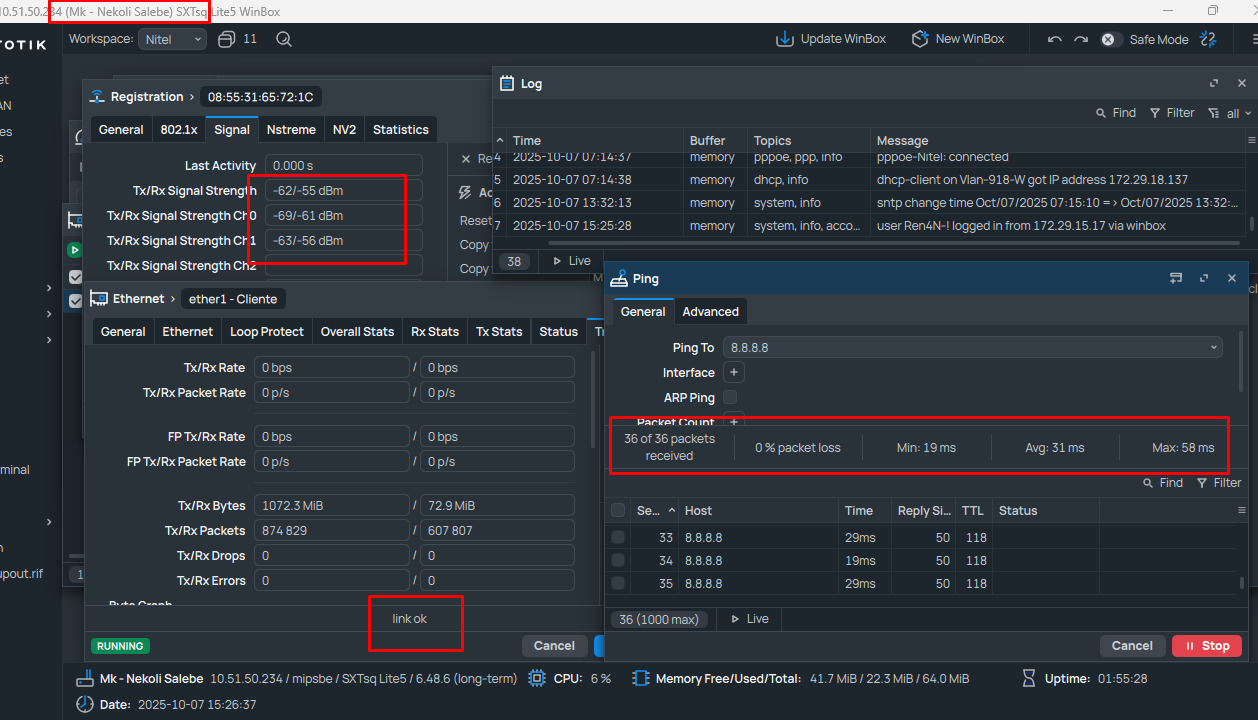The width and height of the screenshot is (1258, 720).
Task: Click the Update WinBox download icon
Action: click(785, 39)
